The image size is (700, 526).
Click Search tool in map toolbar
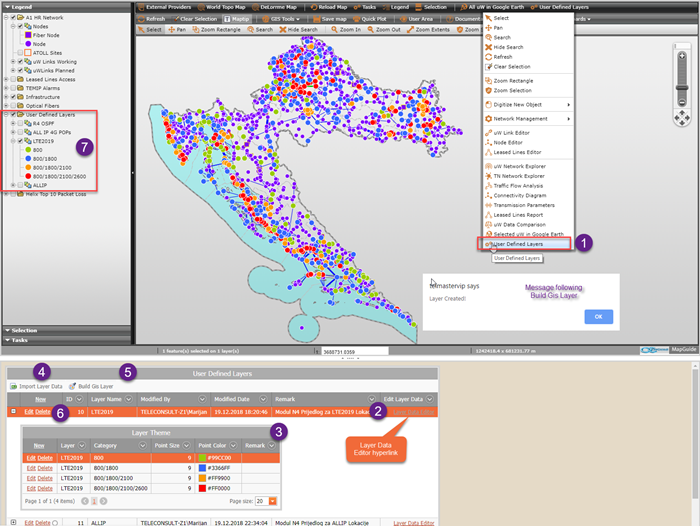click(x=260, y=29)
